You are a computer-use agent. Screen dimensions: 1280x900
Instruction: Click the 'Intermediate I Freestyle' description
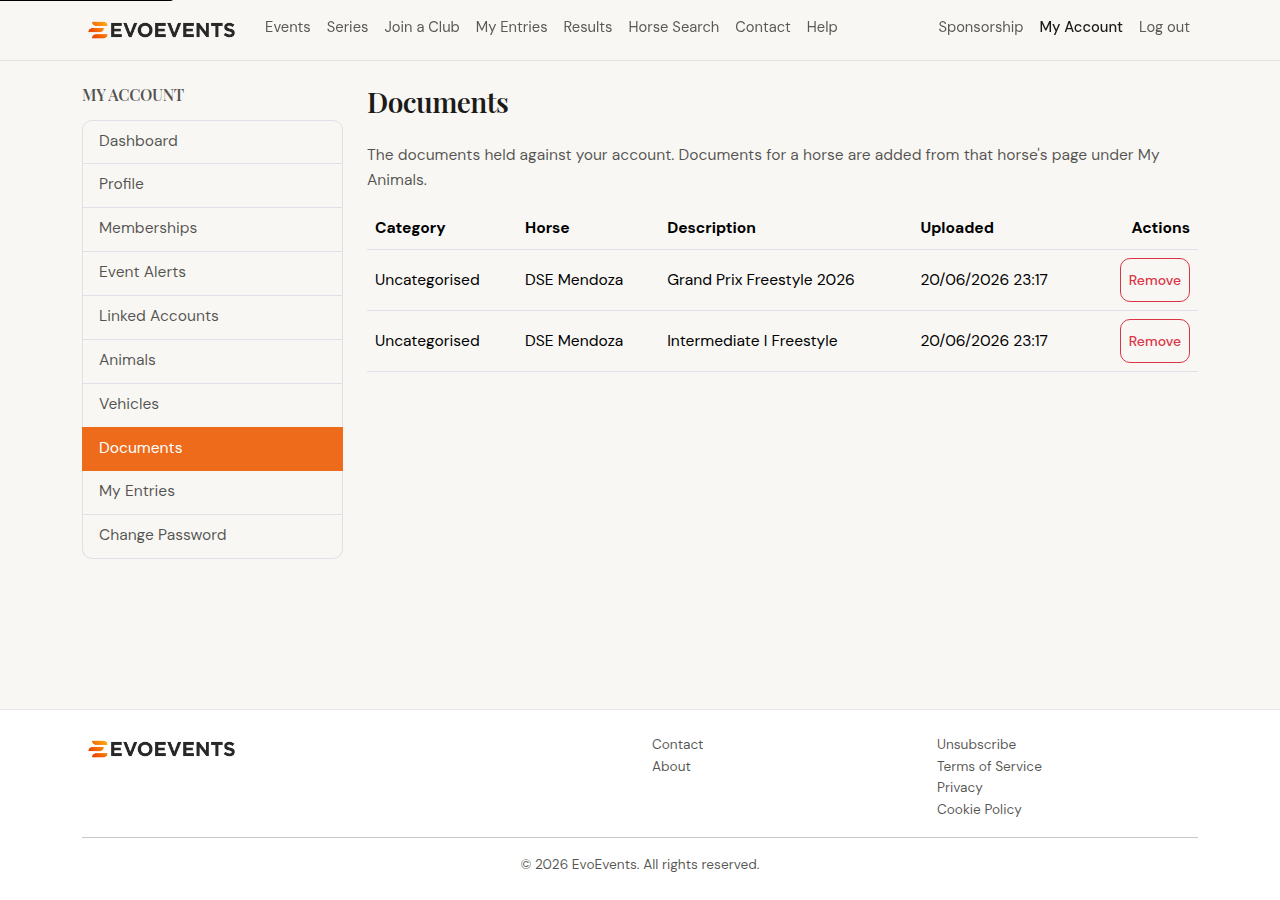[752, 341]
